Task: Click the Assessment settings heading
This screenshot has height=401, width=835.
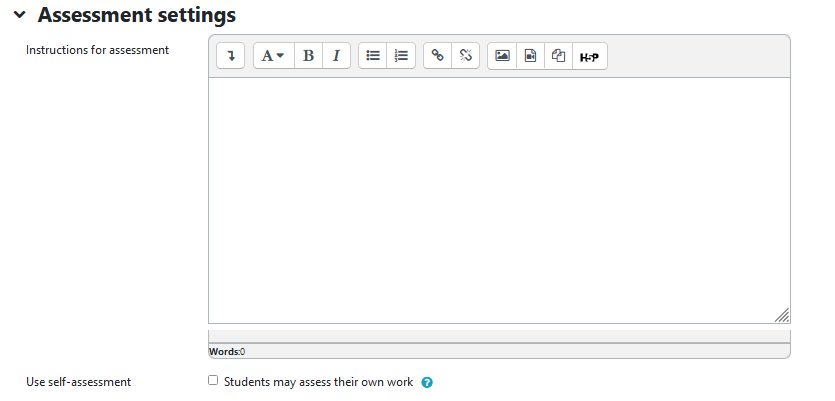Action: [x=137, y=15]
